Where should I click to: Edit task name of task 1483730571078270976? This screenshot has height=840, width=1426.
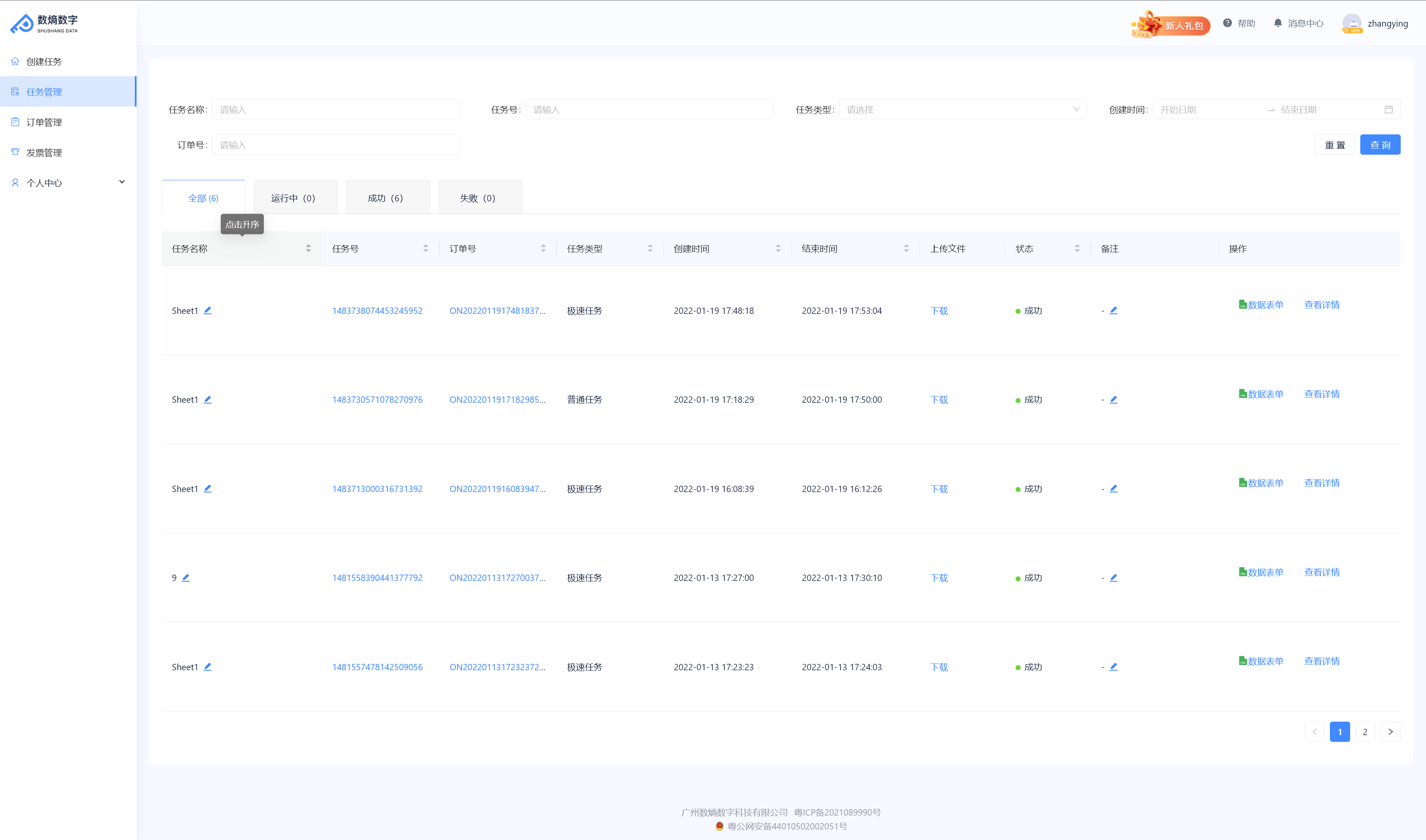click(x=208, y=400)
